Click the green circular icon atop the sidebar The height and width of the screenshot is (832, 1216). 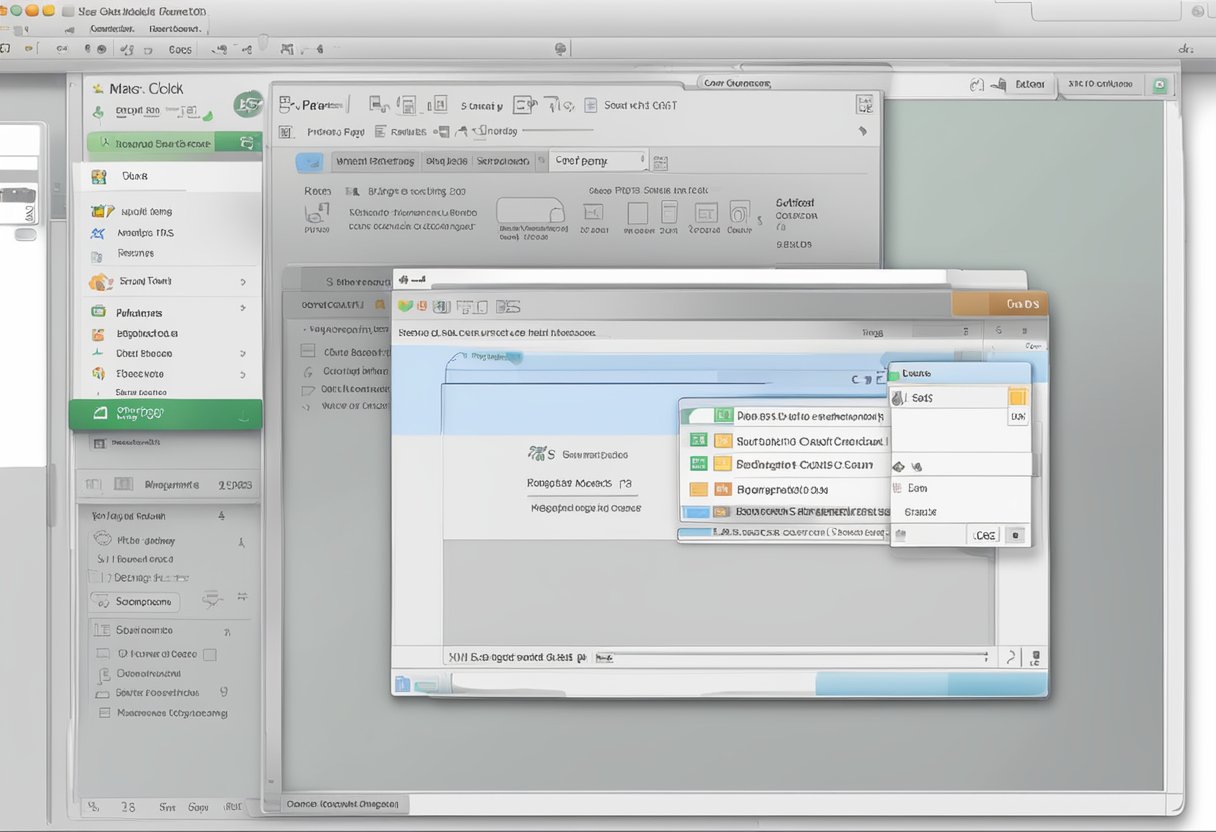coord(247,103)
